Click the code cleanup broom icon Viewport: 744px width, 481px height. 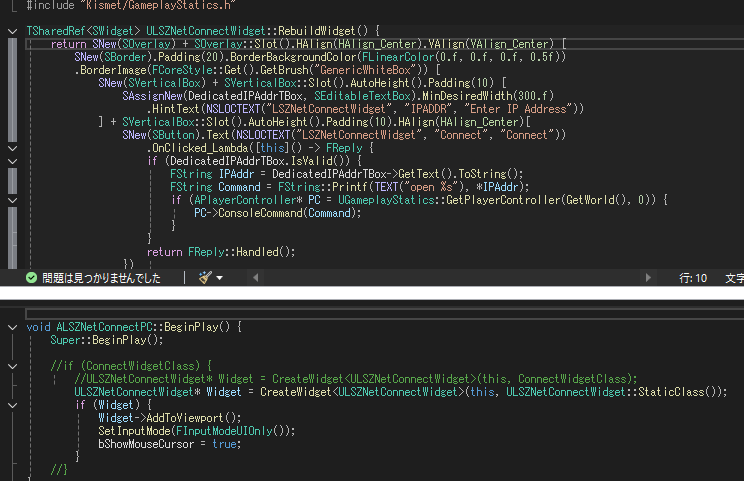point(205,278)
